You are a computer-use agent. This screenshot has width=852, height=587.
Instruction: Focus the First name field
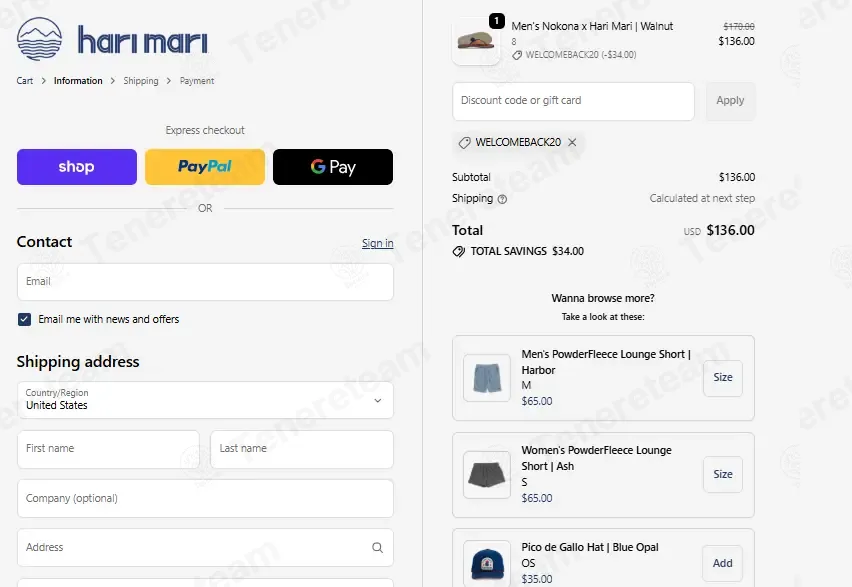point(109,449)
